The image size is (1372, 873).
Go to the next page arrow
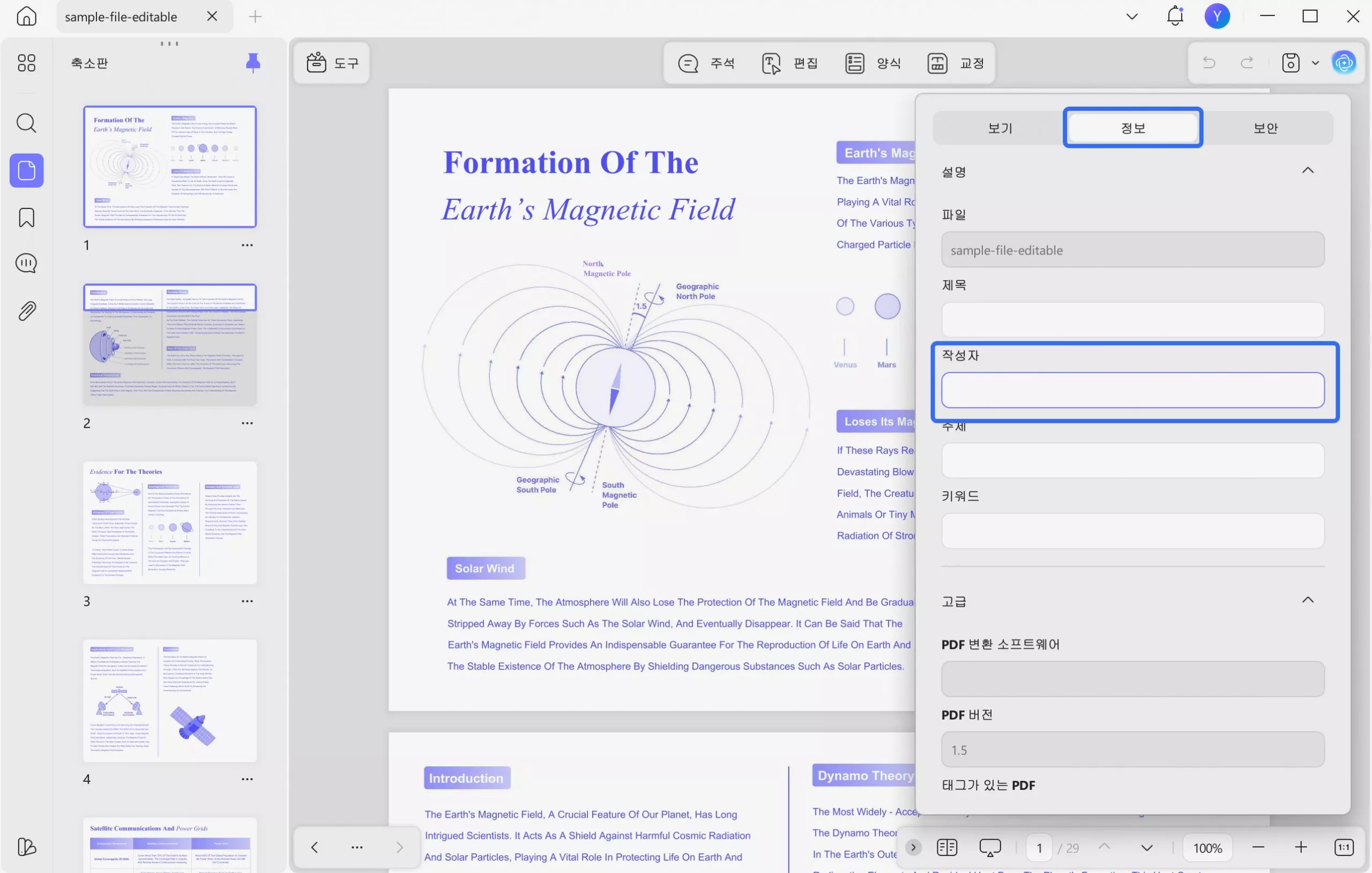[x=1146, y=848]
